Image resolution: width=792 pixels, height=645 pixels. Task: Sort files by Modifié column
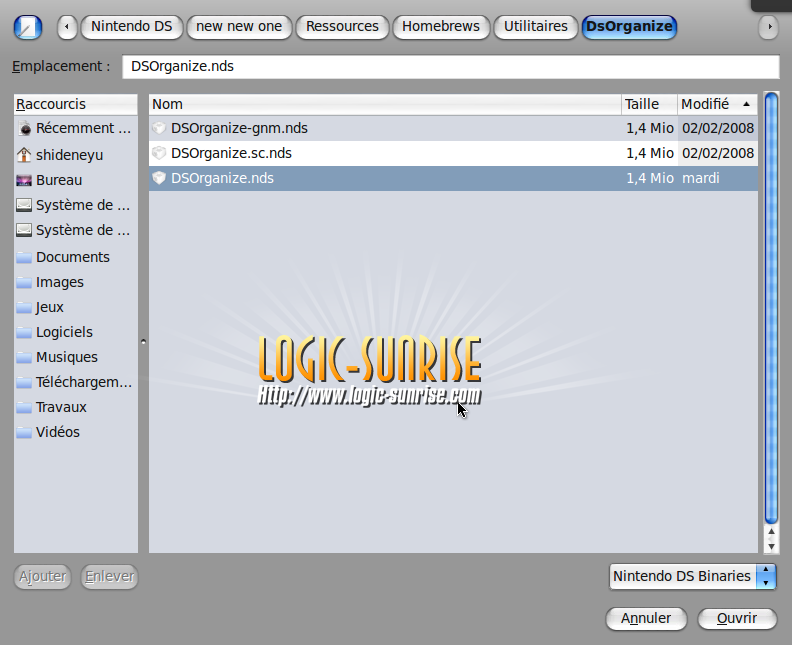(717, 104)
